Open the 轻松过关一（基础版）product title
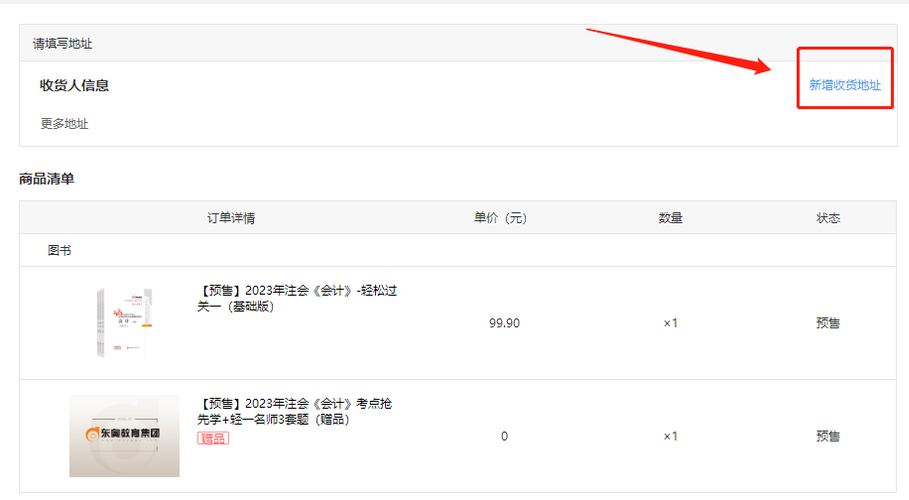The width and height of the screenshot is (909, 500). click(299, 298)
